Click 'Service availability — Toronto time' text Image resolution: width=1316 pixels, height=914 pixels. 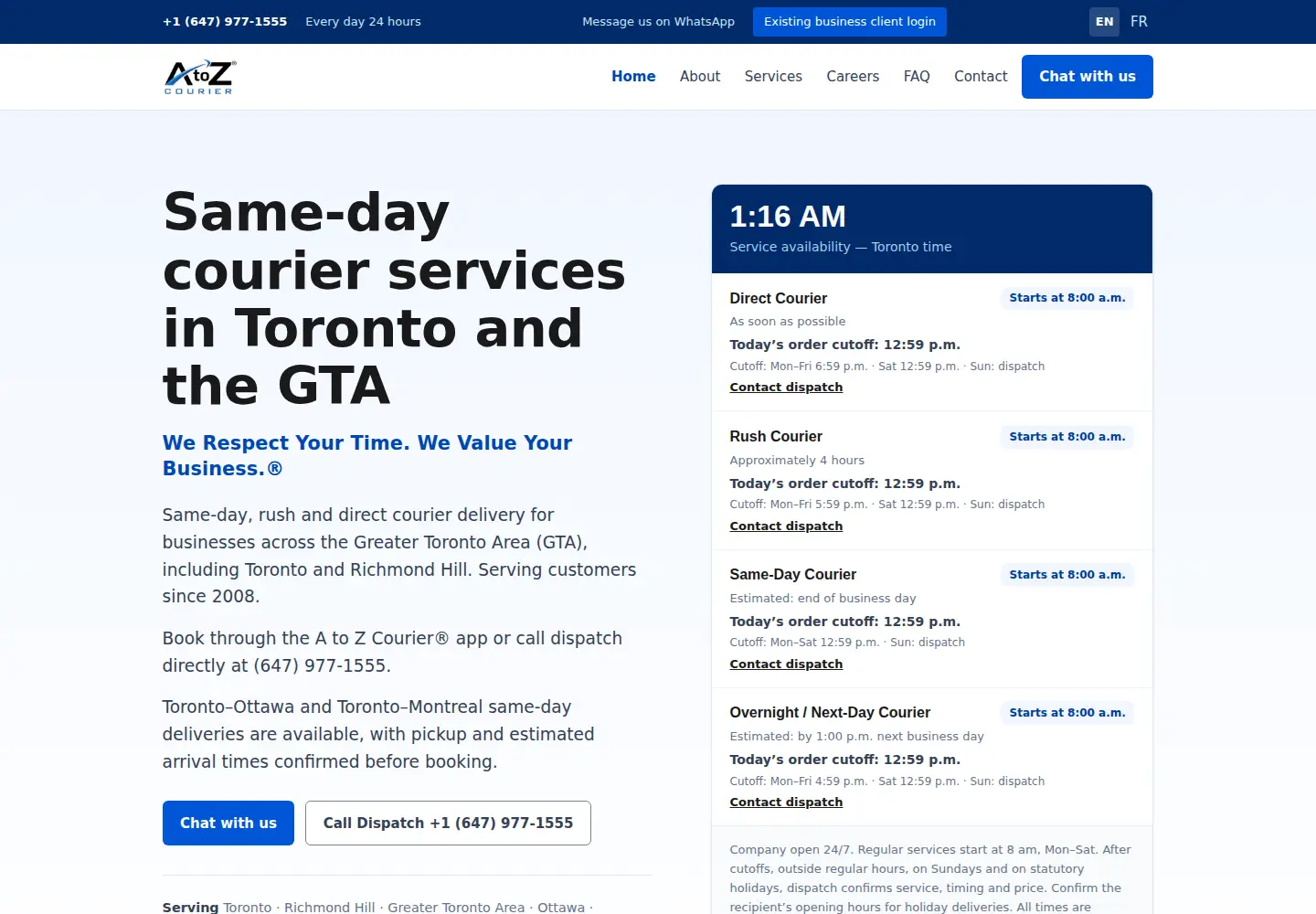[841, 247]
